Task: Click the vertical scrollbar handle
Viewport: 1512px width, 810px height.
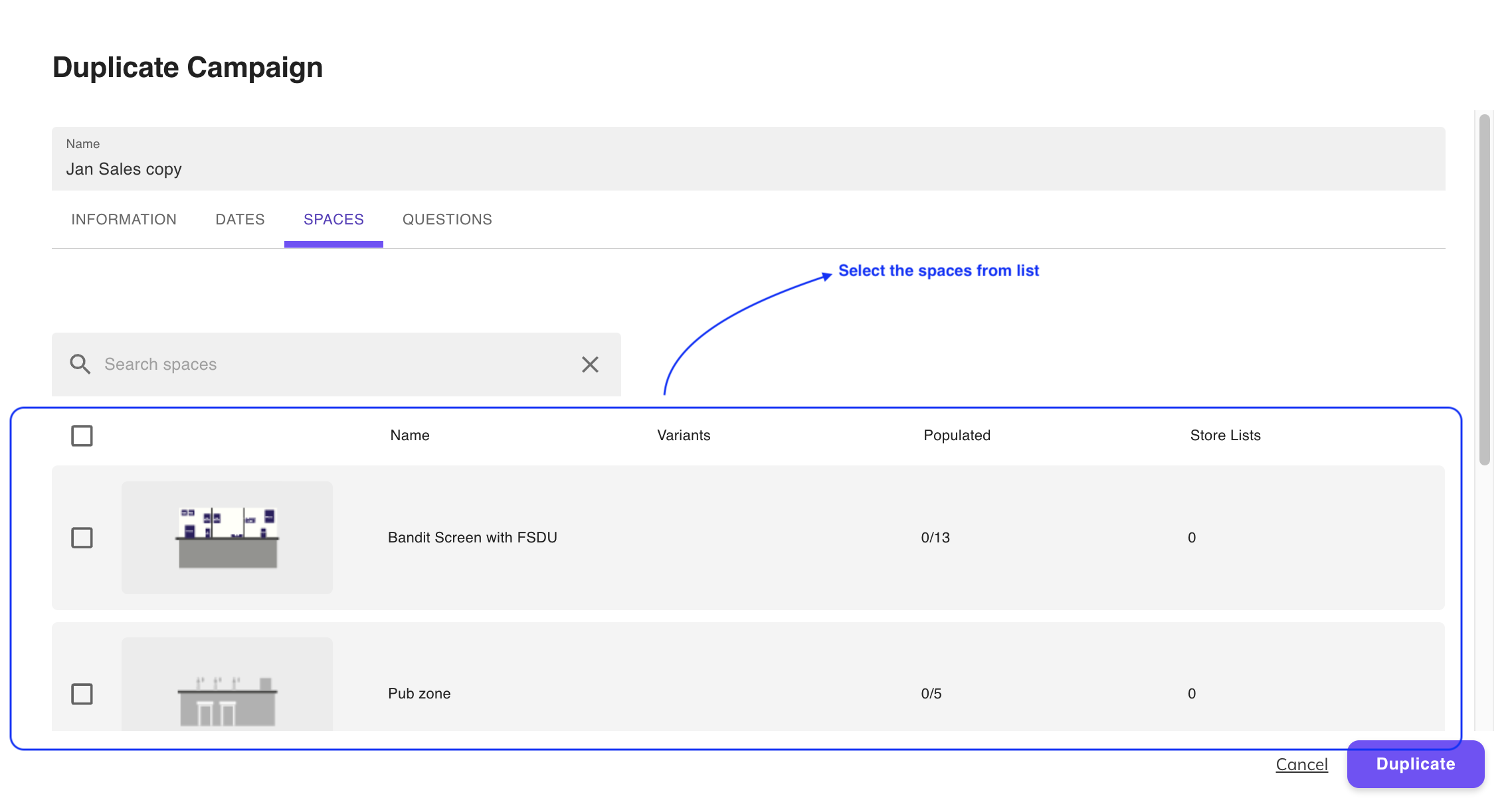Action: [1485, 289]
